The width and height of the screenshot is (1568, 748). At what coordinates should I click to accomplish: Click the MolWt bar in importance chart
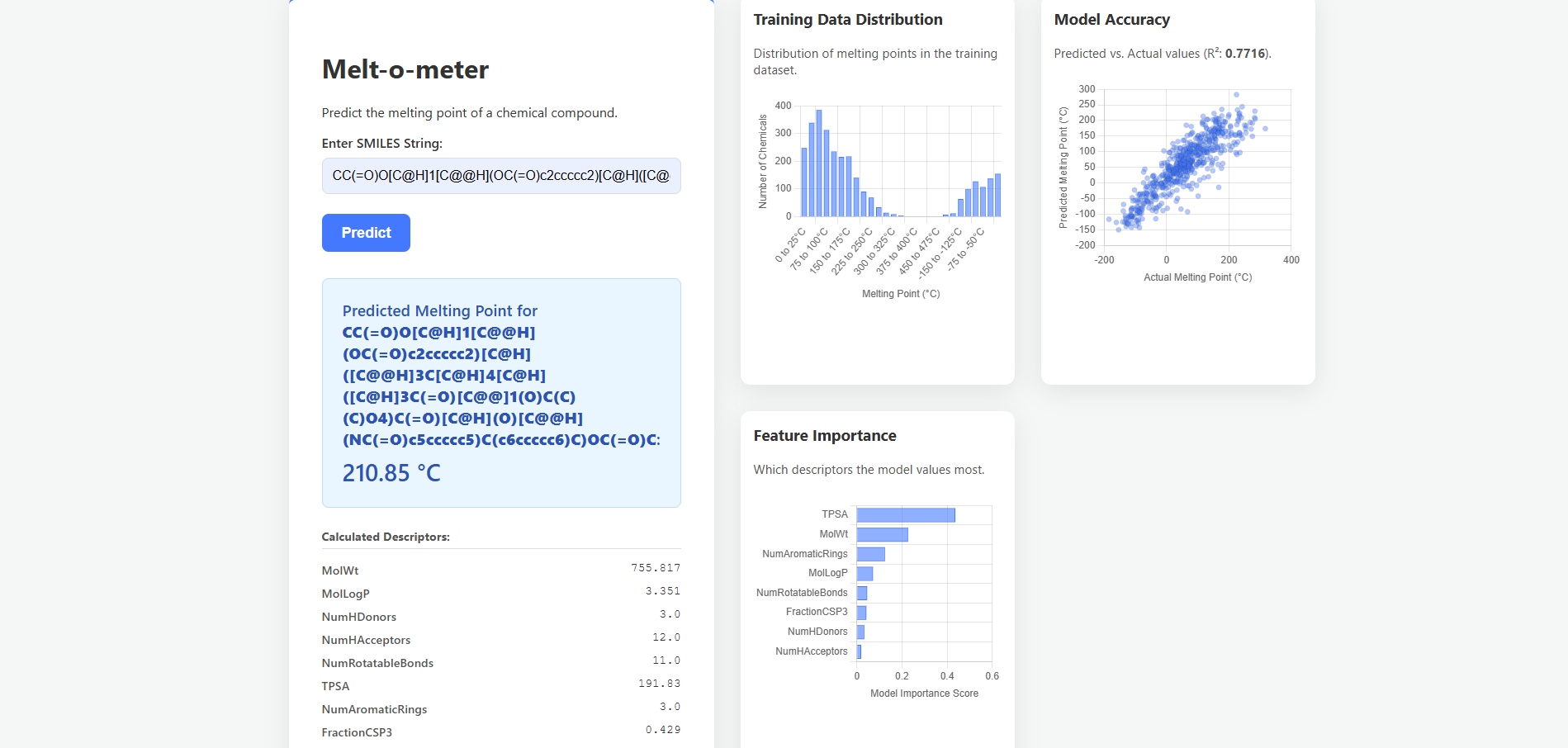tap(882, 535)
